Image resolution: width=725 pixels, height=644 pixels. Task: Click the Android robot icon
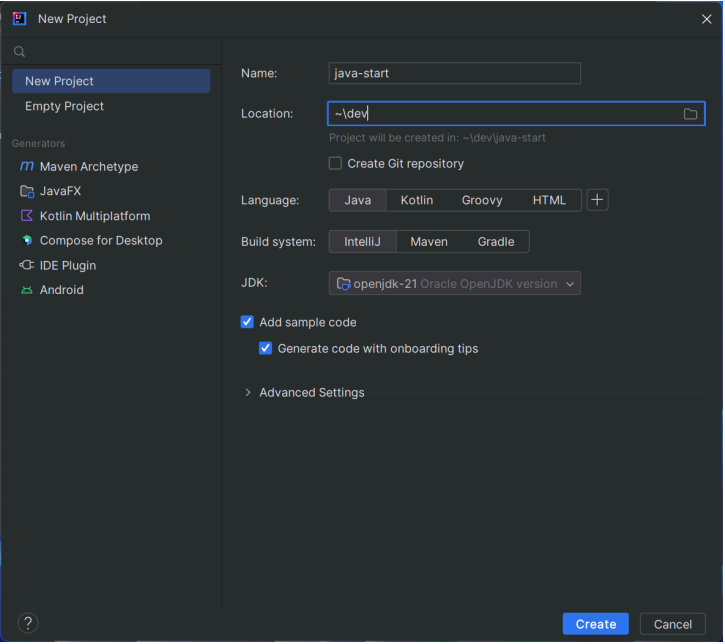point(27,290)
